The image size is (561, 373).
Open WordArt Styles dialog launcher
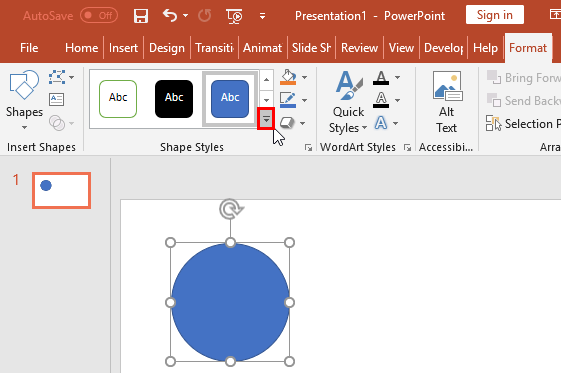pyautogui.click(x=407, y=147)
